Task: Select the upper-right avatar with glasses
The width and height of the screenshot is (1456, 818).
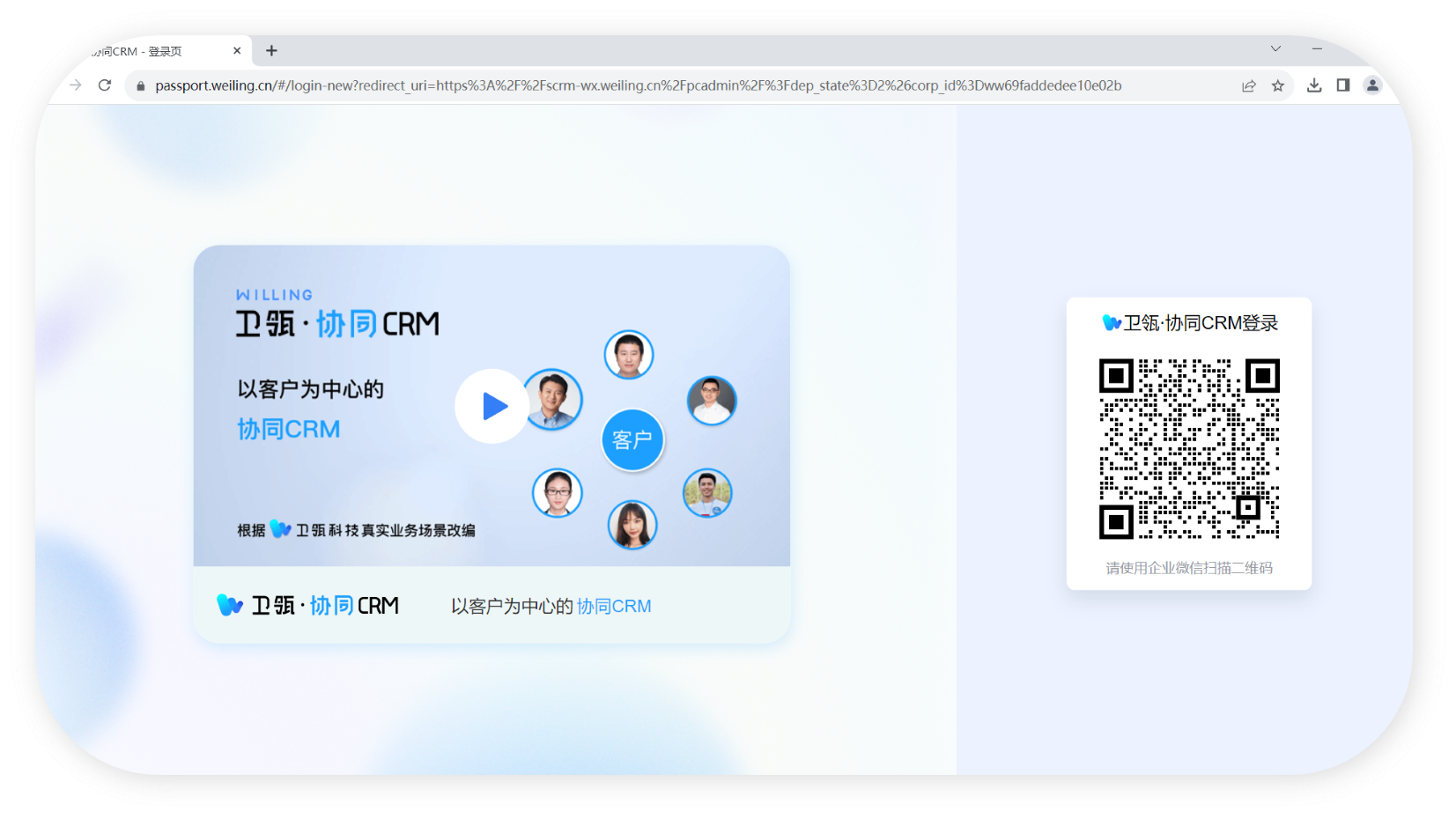Action: pyautogui.click(x=712, y=401)
